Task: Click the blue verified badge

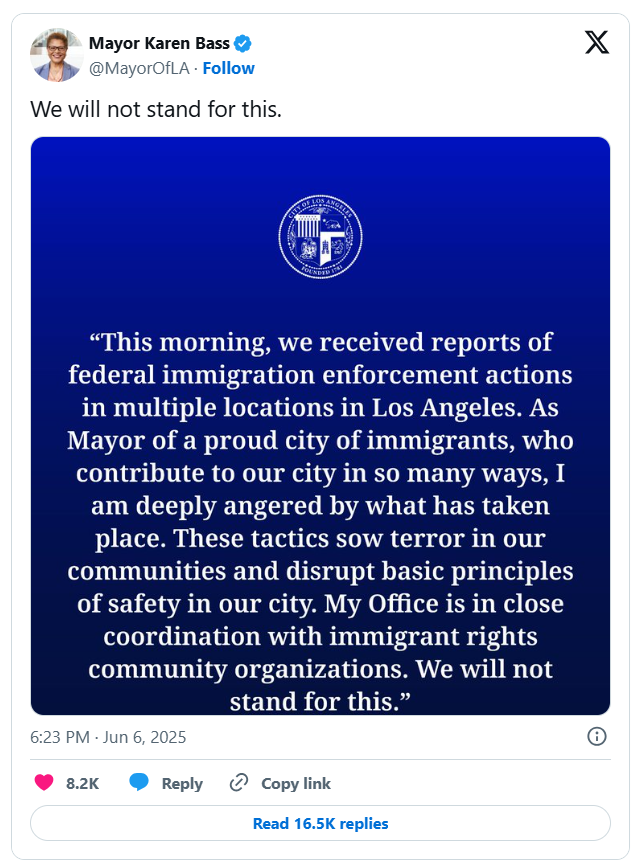Action: click(243, 43)
